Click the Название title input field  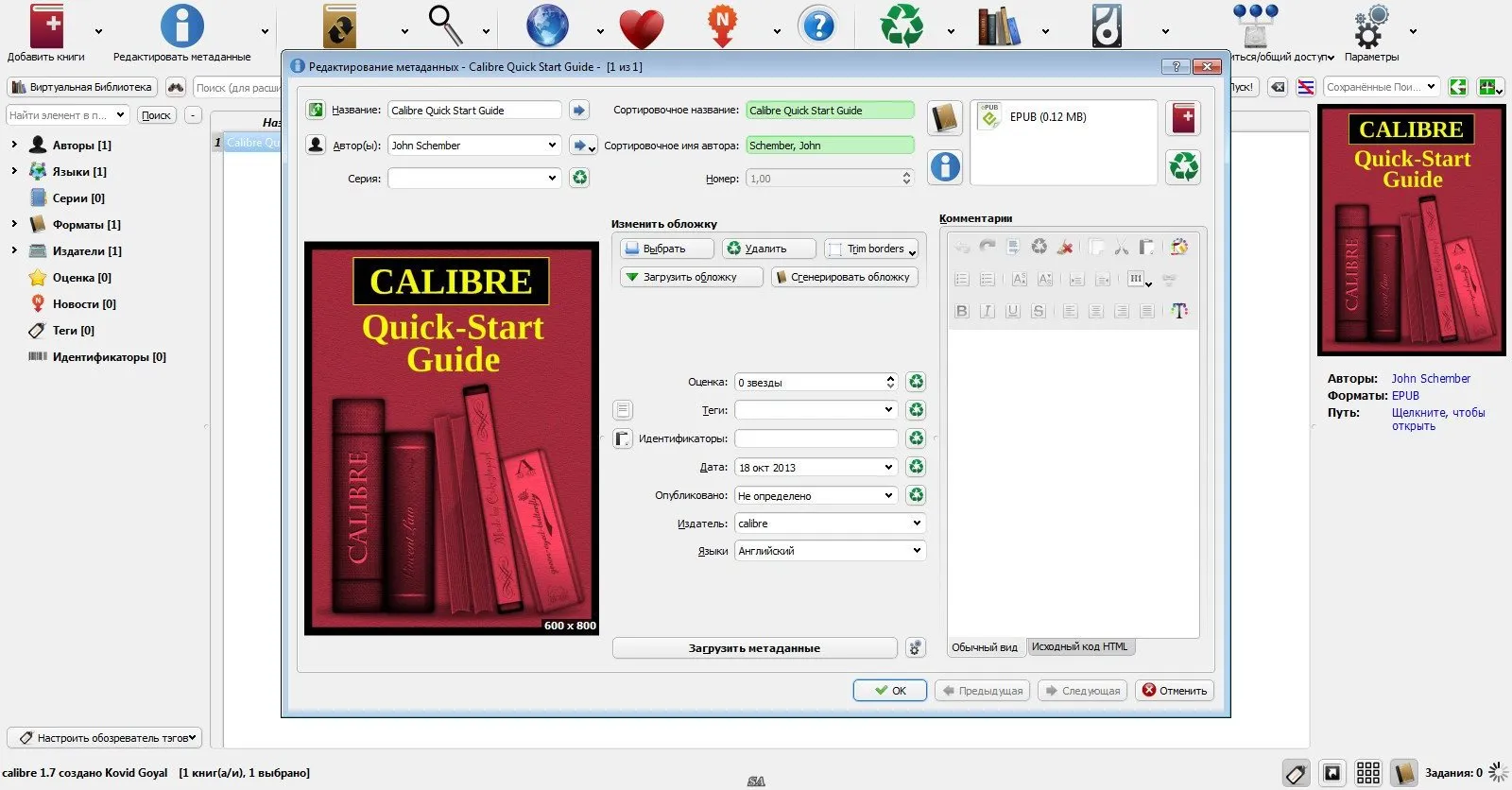pyautogui.click(x=474, y=111)
